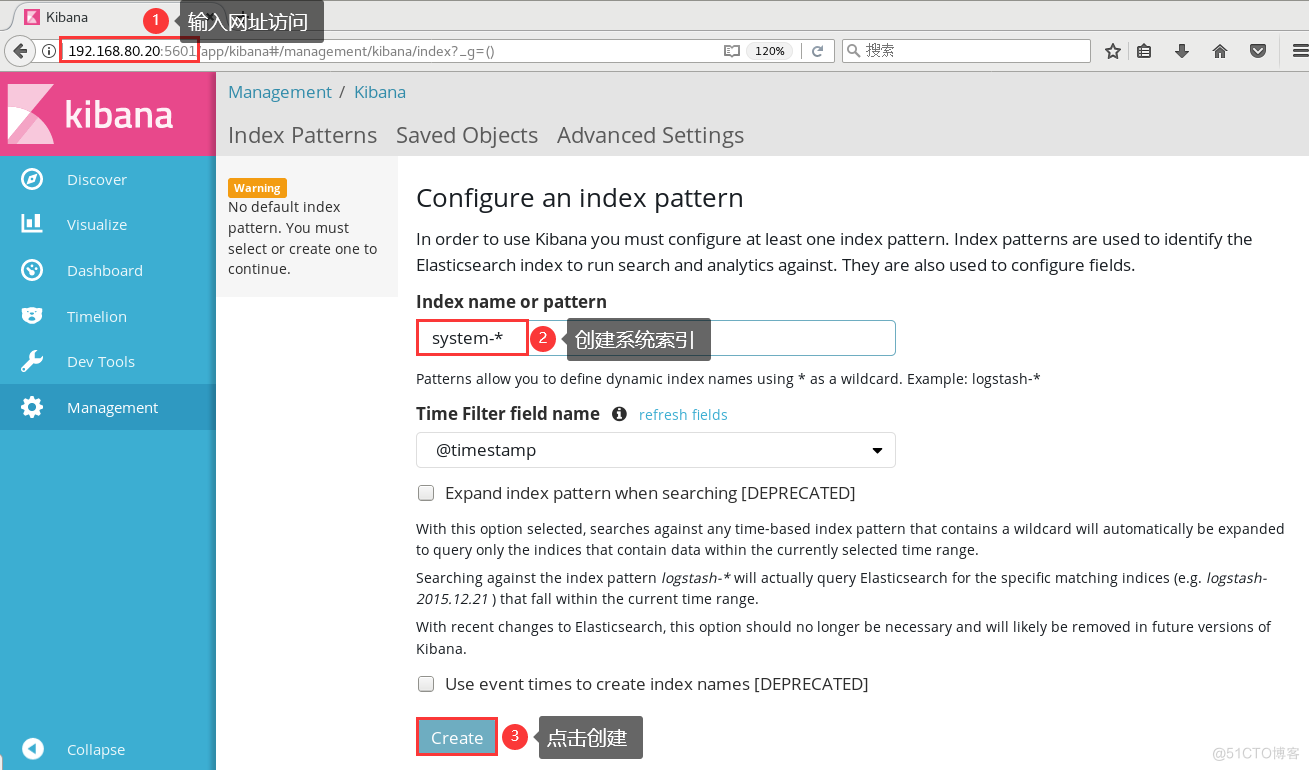Open Discover from the compass icon
This screenshot has width=1309, height=770.
(x=32, y=180)
